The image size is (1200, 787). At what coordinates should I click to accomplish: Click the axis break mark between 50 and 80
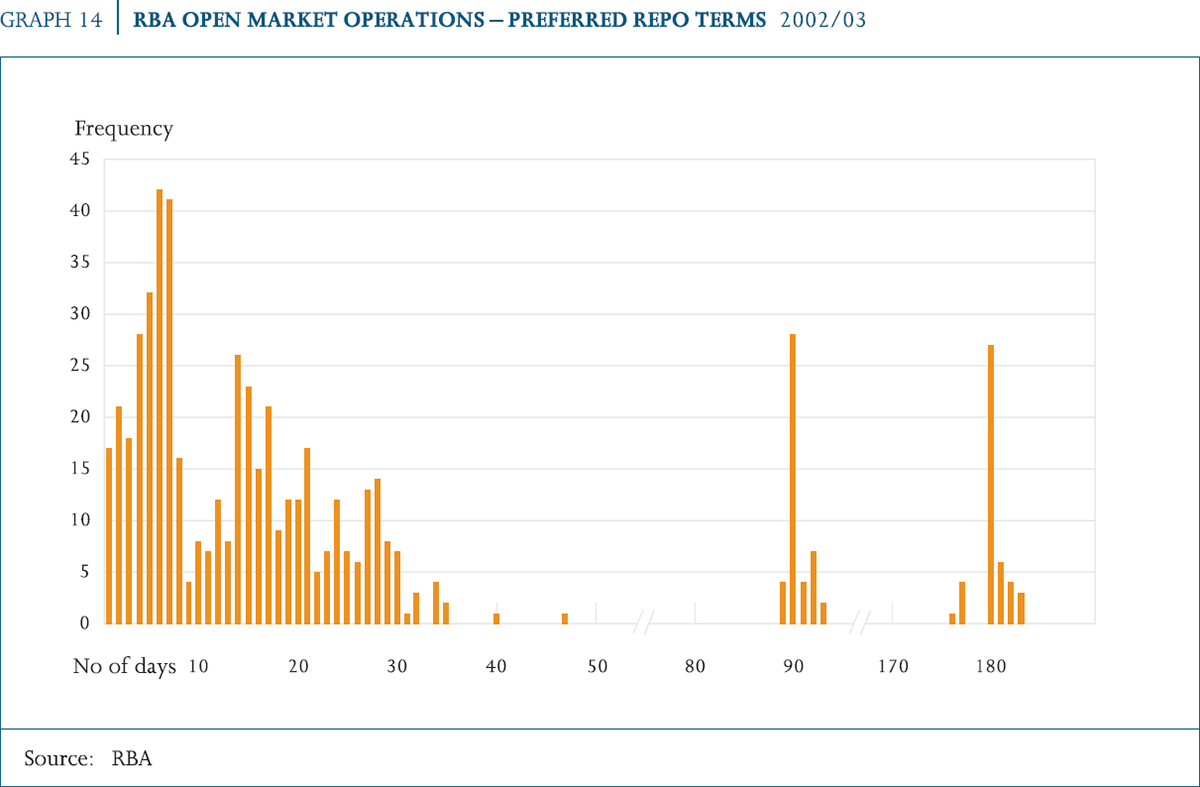pos(644,626)
